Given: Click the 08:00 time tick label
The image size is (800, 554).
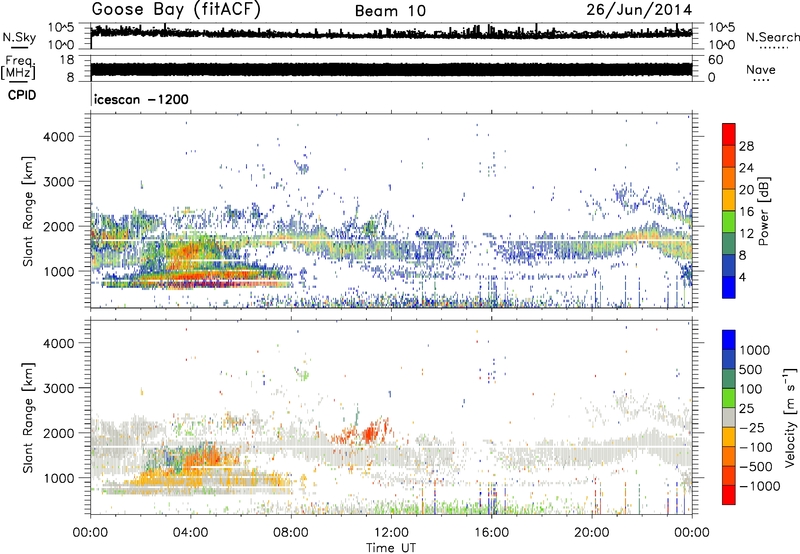Looking at the screenshot, I should coord(291,533).
